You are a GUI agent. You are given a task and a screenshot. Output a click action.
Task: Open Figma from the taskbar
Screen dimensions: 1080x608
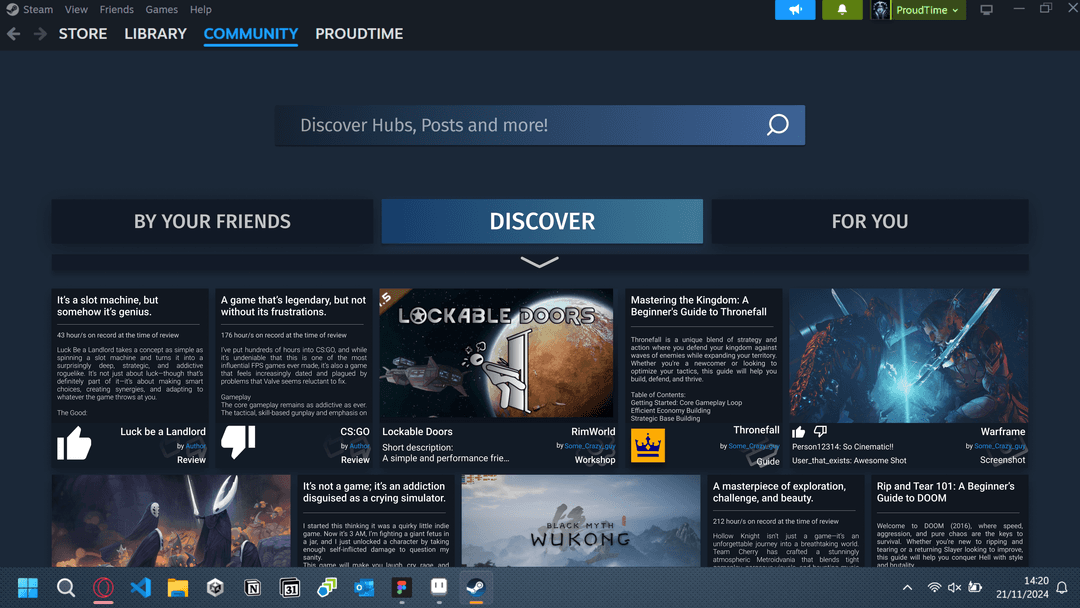[402, 587]
